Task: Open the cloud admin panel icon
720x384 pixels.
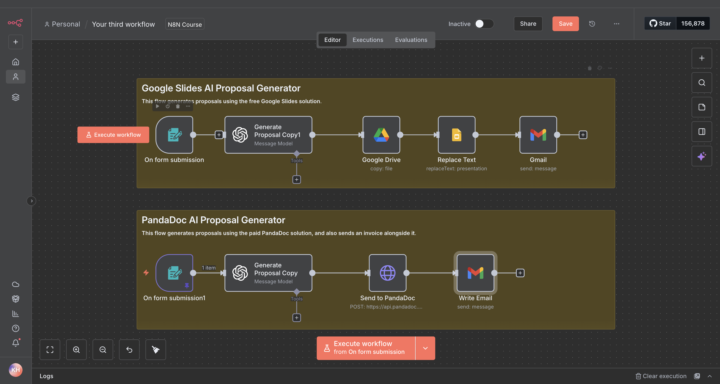Action: (x=16, y=284)
